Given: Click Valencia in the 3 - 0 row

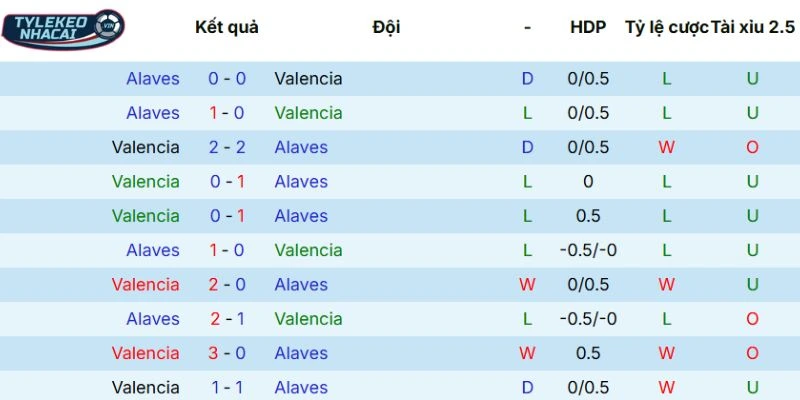Looking at the screenshot, I should click(x=146, y=353).
